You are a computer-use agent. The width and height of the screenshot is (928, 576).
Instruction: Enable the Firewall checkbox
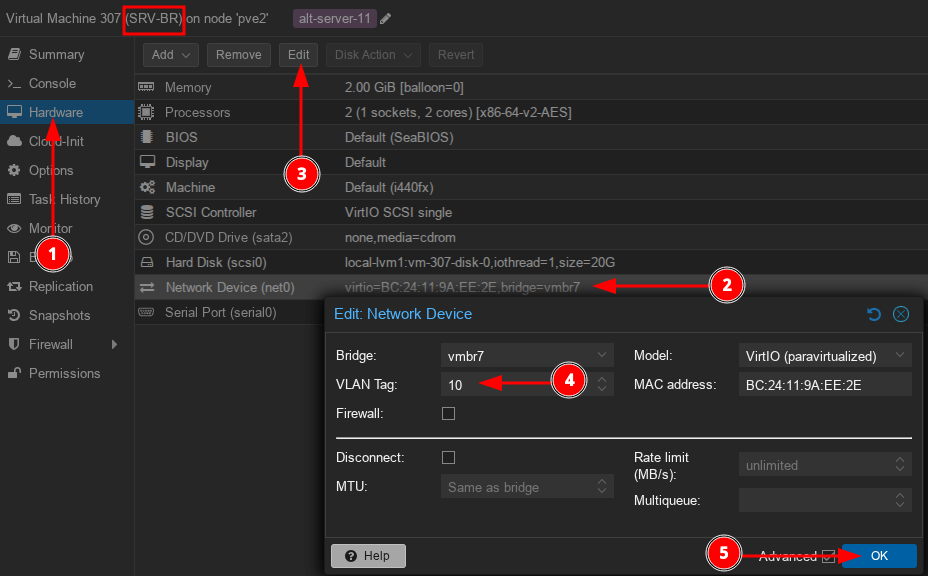point(448,413)
